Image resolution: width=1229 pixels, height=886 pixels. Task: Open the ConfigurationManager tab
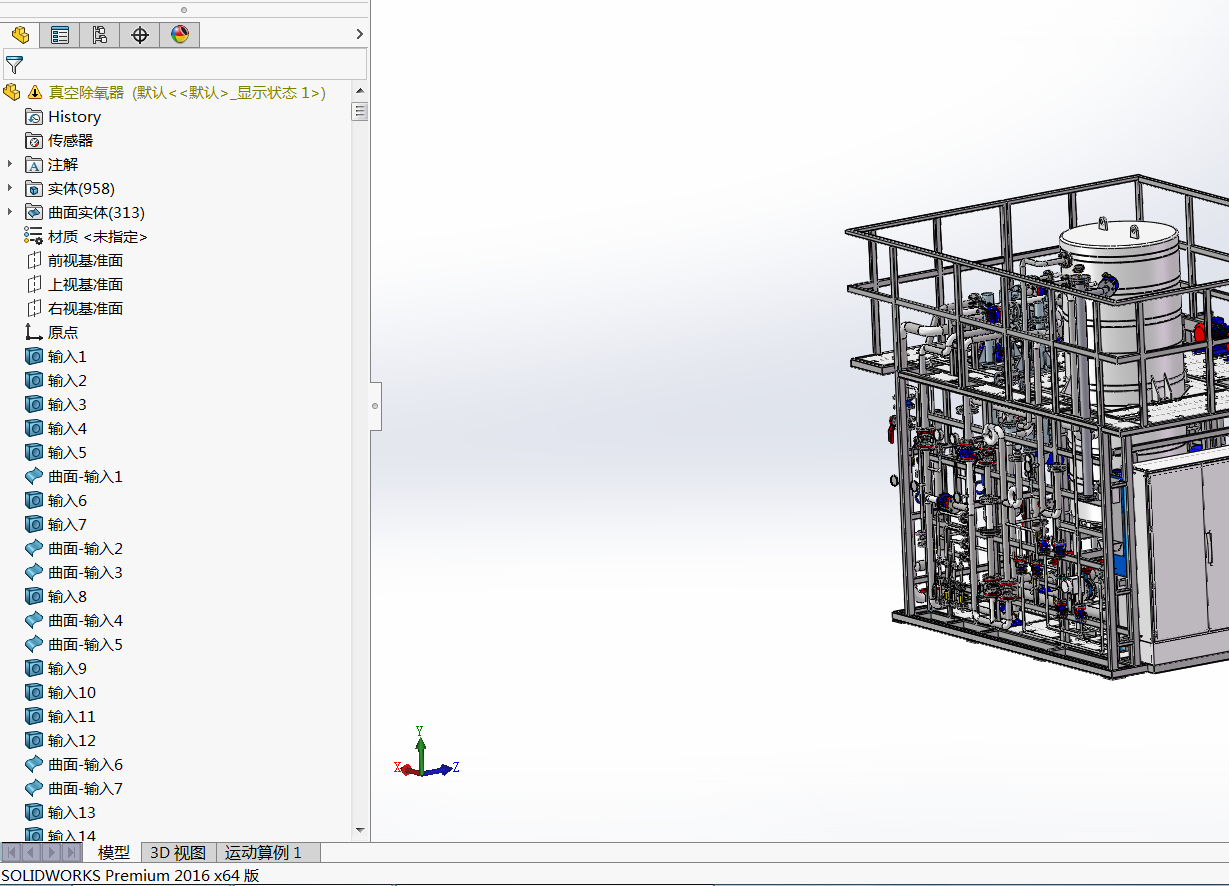coord(100,35)
